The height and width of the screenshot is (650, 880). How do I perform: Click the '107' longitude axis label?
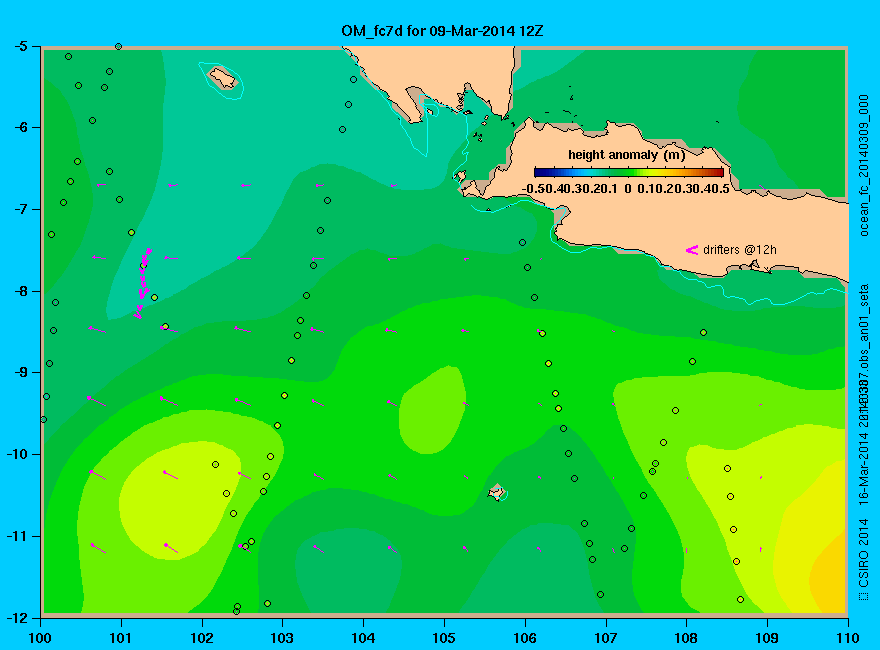pyautogui.click(x=606, y=638)
